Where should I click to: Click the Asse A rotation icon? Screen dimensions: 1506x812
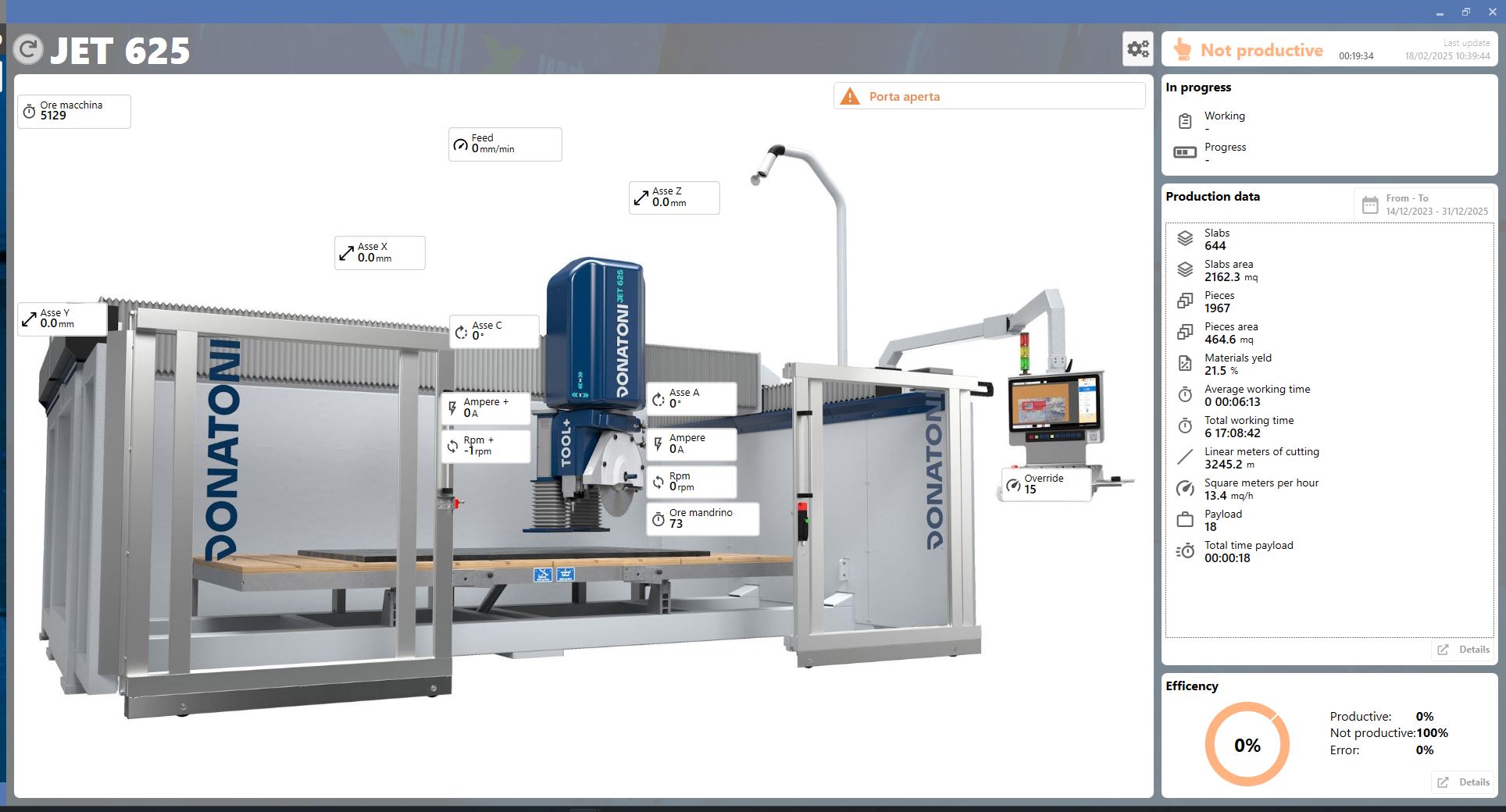point(658,399)
